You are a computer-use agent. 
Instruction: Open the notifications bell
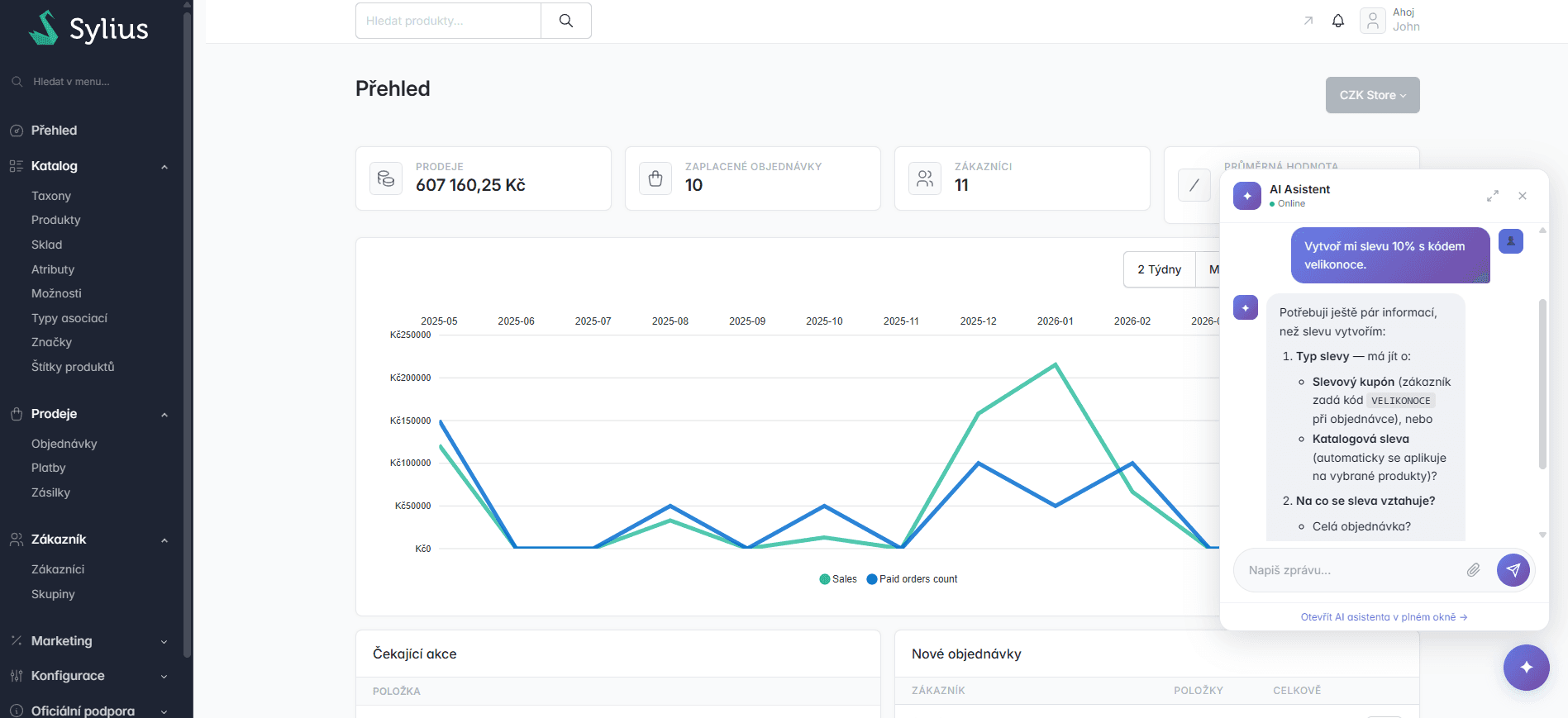(1338, 21)
